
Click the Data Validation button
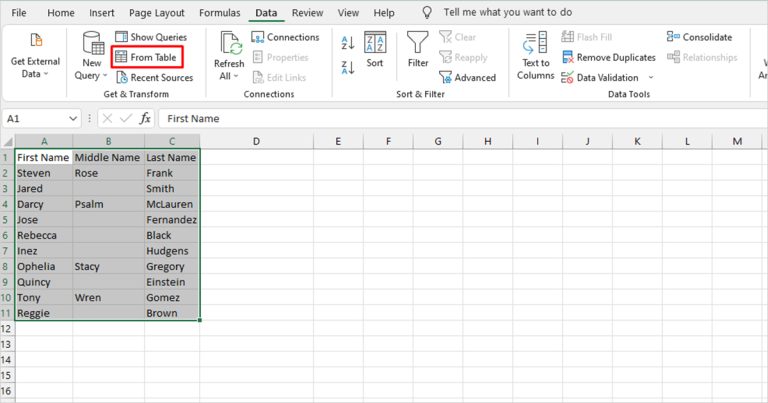(600, 77)
